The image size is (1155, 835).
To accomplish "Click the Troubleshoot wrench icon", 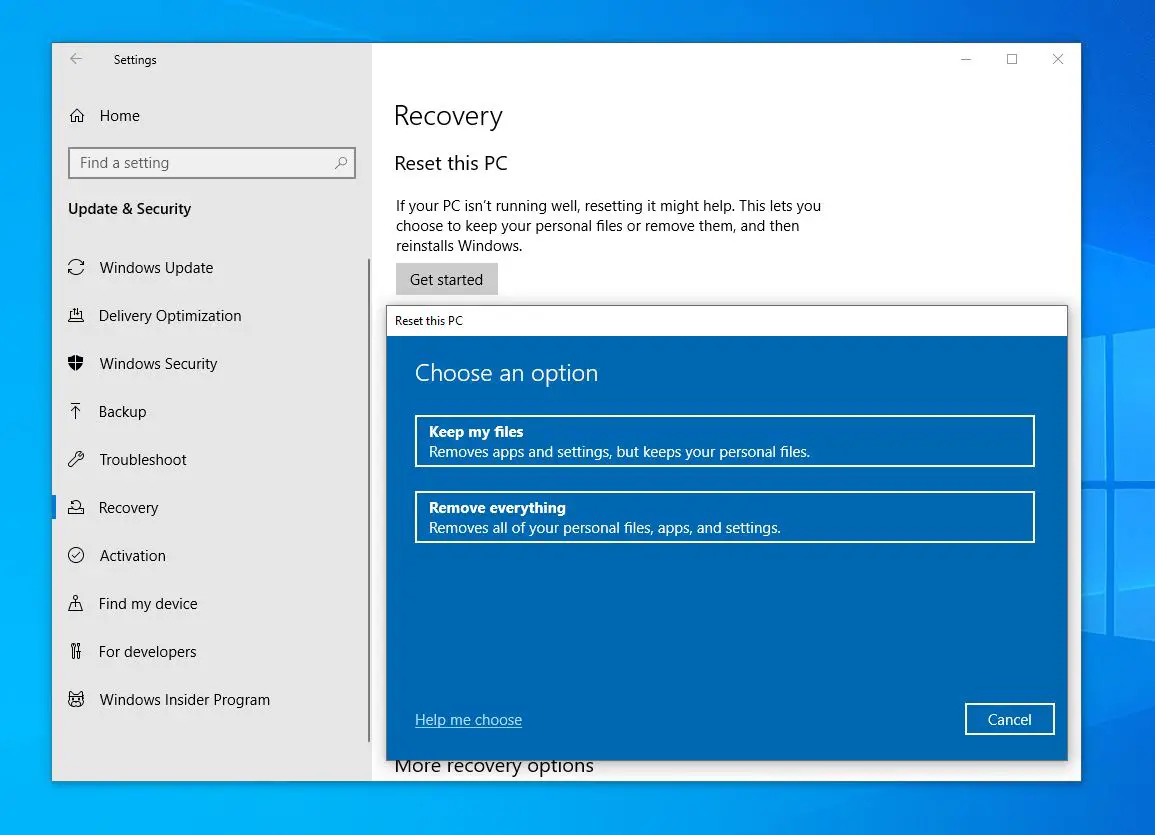I will click(x=76, y=459).
